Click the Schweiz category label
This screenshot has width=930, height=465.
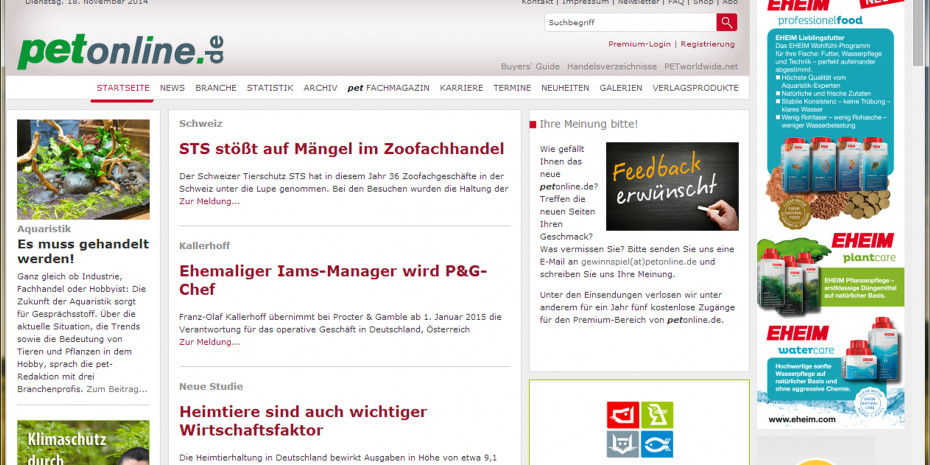(200, 123)
